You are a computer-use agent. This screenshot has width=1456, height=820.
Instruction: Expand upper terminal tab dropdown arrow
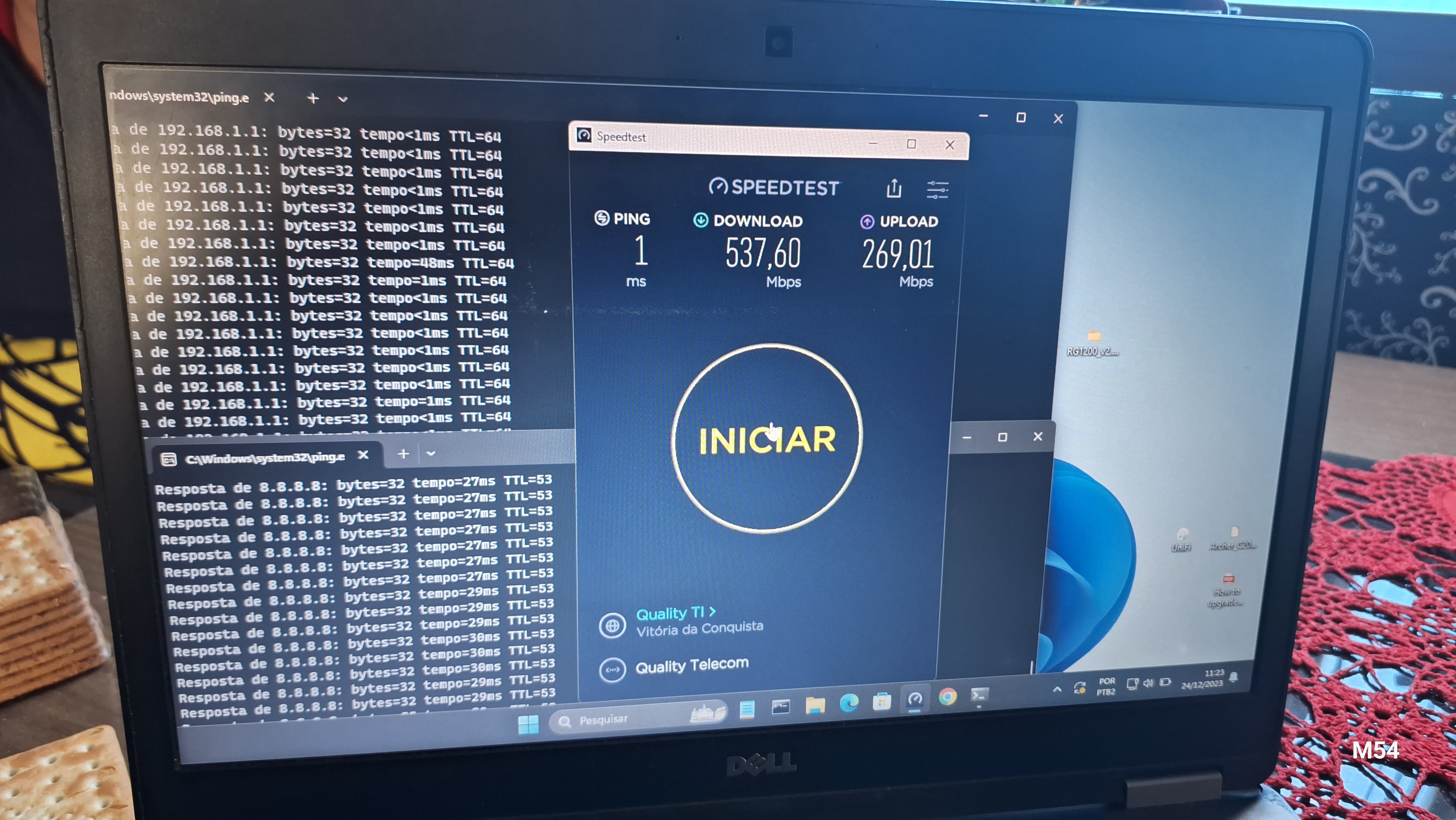tap(343, 99)
